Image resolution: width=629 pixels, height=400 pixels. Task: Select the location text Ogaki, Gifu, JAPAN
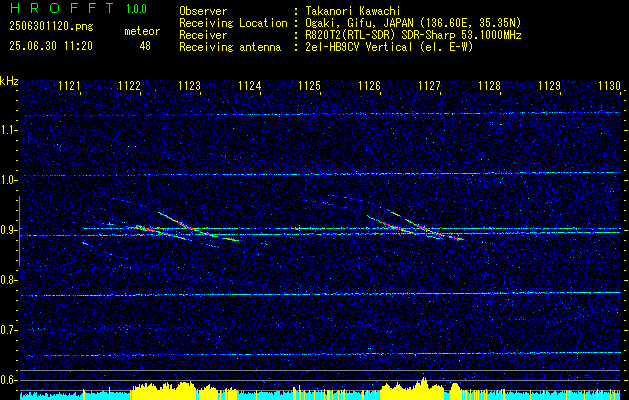(x=357, y=23)
